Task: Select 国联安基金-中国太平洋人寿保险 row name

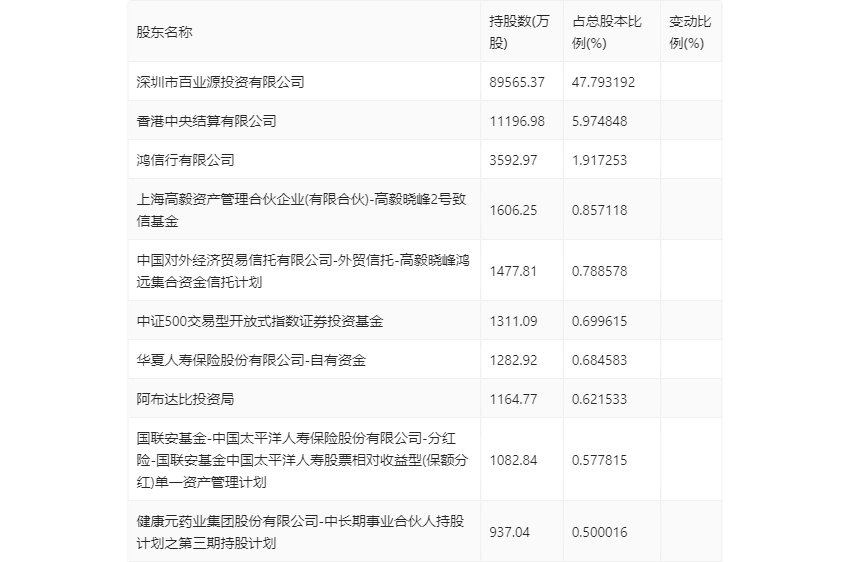Action: (x=302, y=460)
